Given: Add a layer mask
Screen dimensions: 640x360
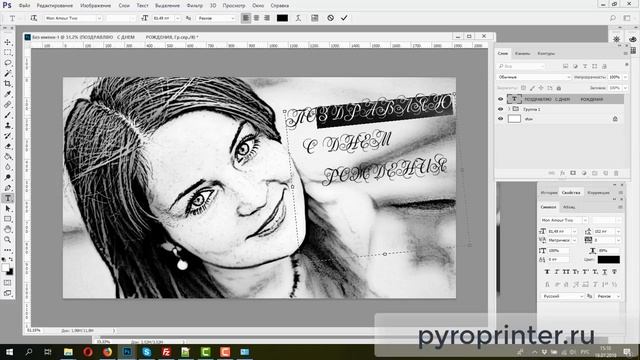Looking at the screenshot, I should click(573, 173).
